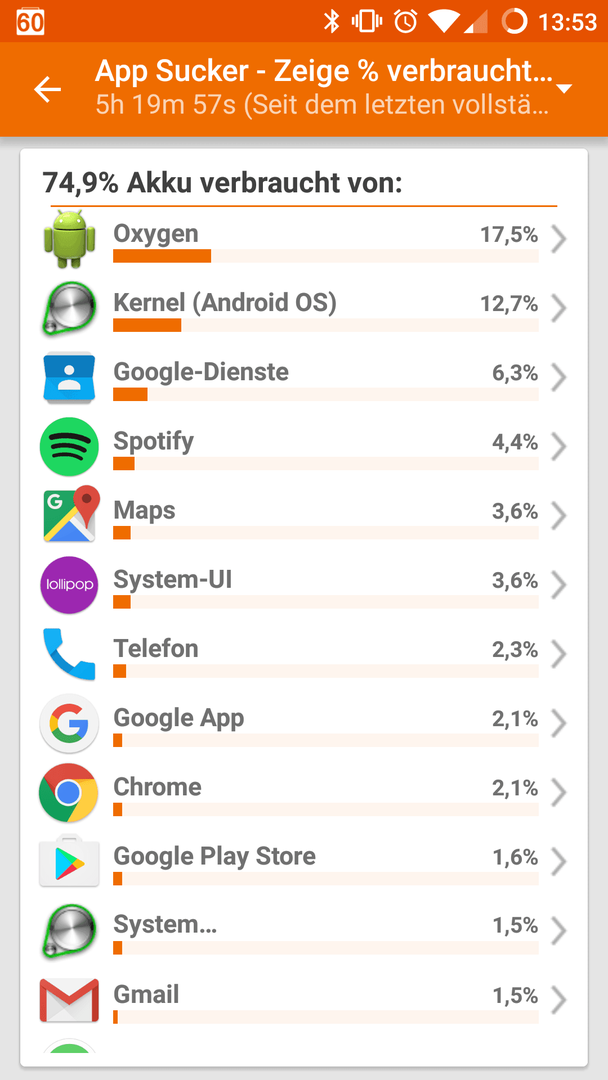
Task: Tap the blue Telefon phone icon
Action: tap(69, 654)
